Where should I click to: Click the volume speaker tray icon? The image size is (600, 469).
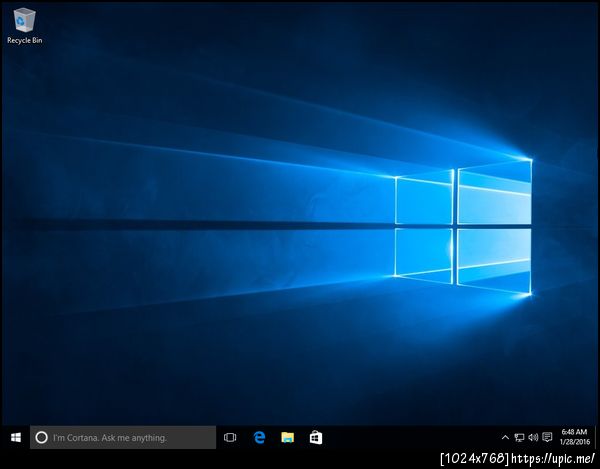tap(533, 437)
